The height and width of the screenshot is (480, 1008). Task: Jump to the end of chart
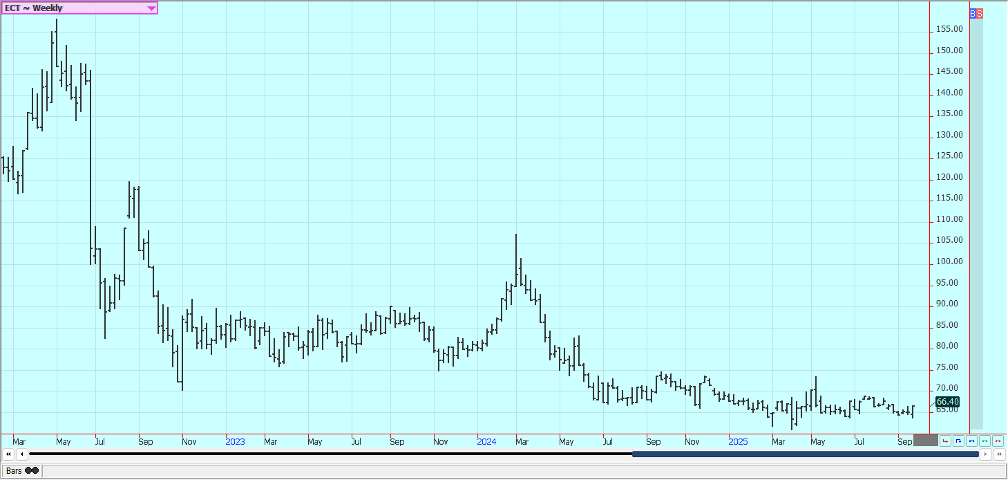(998, 454)
